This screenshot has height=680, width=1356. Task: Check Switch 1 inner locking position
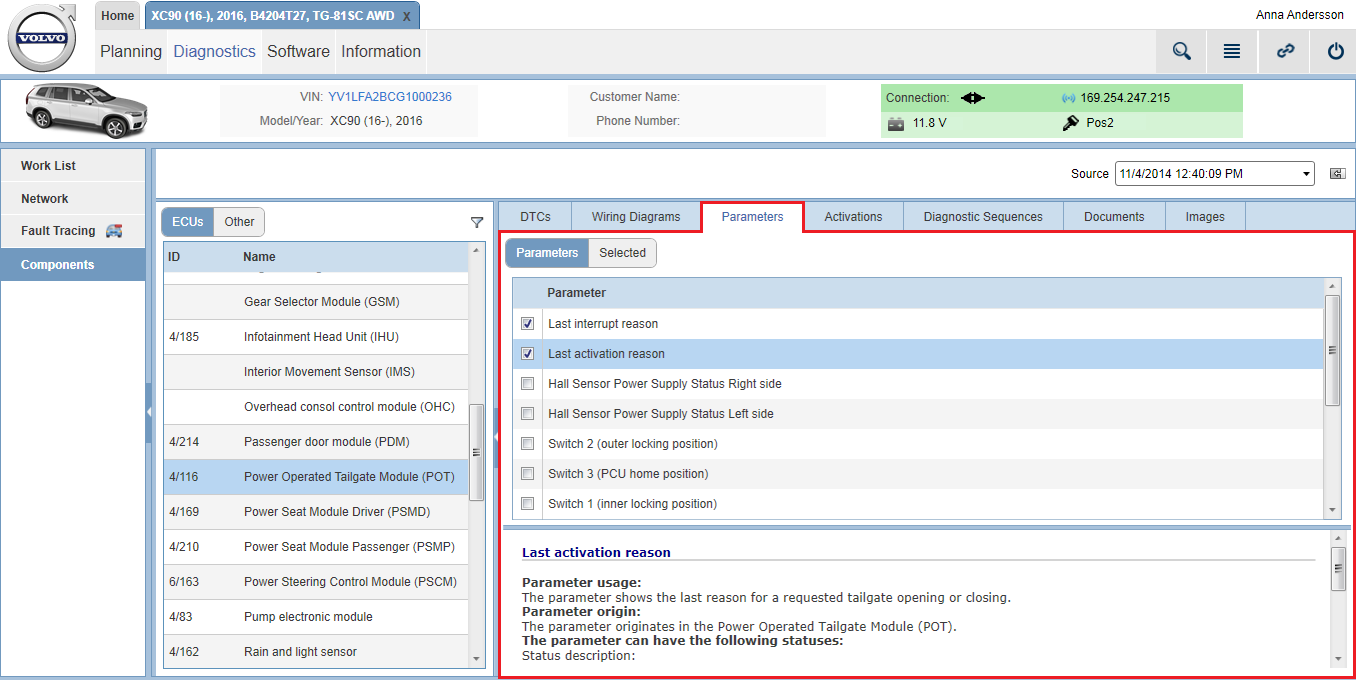tap(528, 504)
